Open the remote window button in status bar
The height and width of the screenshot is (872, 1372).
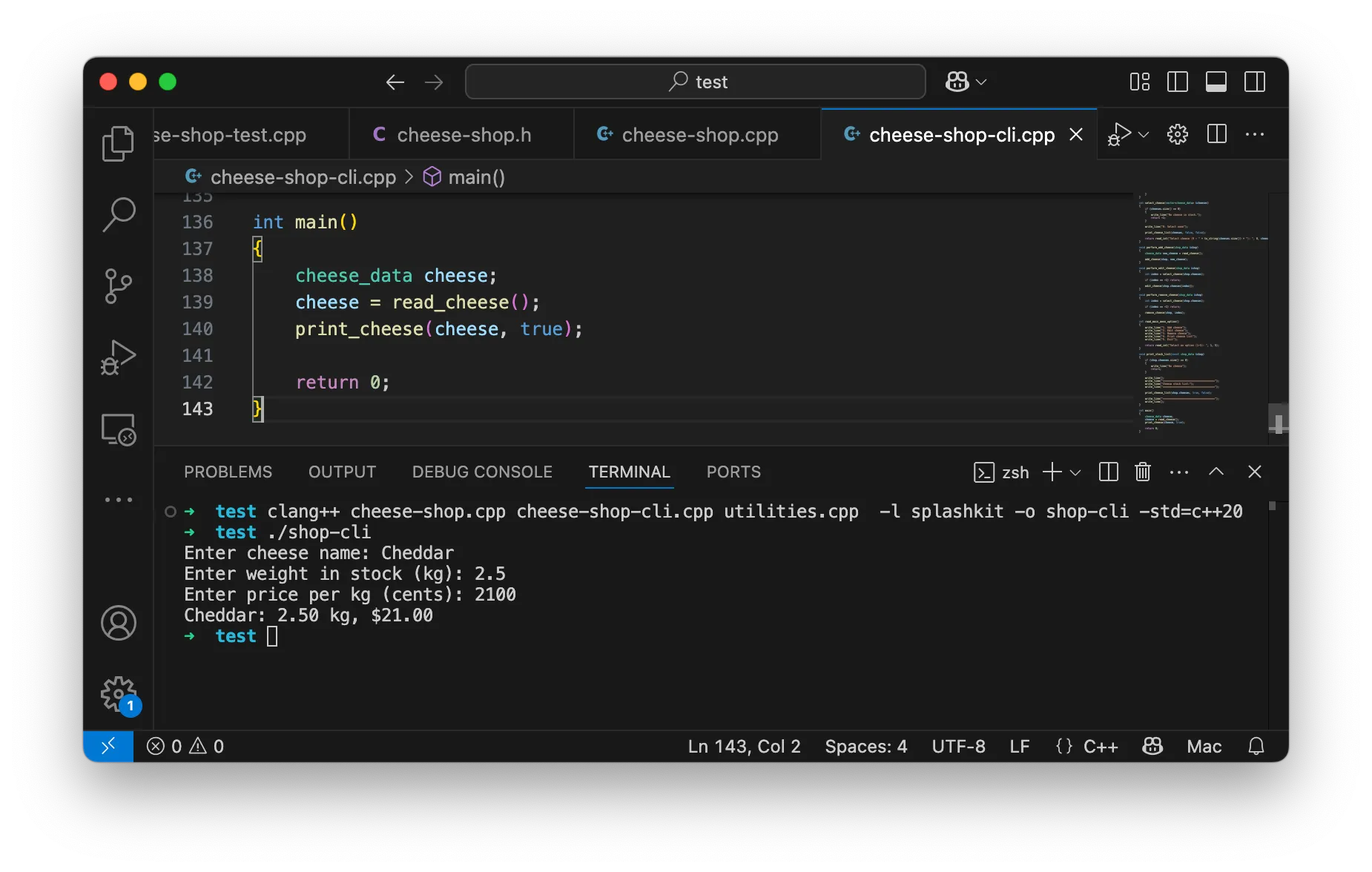tap(108, 746)
